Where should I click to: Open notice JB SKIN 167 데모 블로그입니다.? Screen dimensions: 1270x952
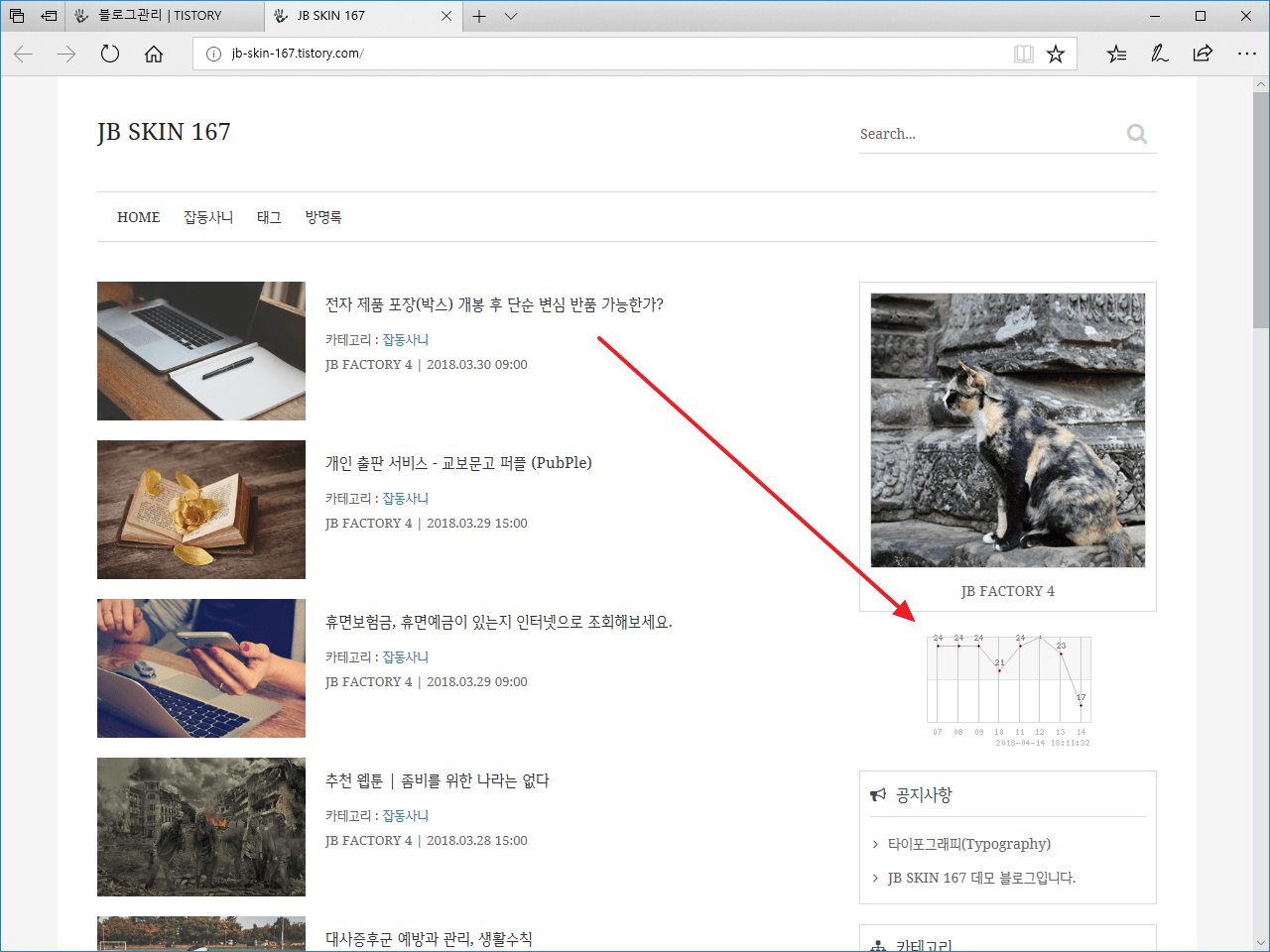coord(981,878)
